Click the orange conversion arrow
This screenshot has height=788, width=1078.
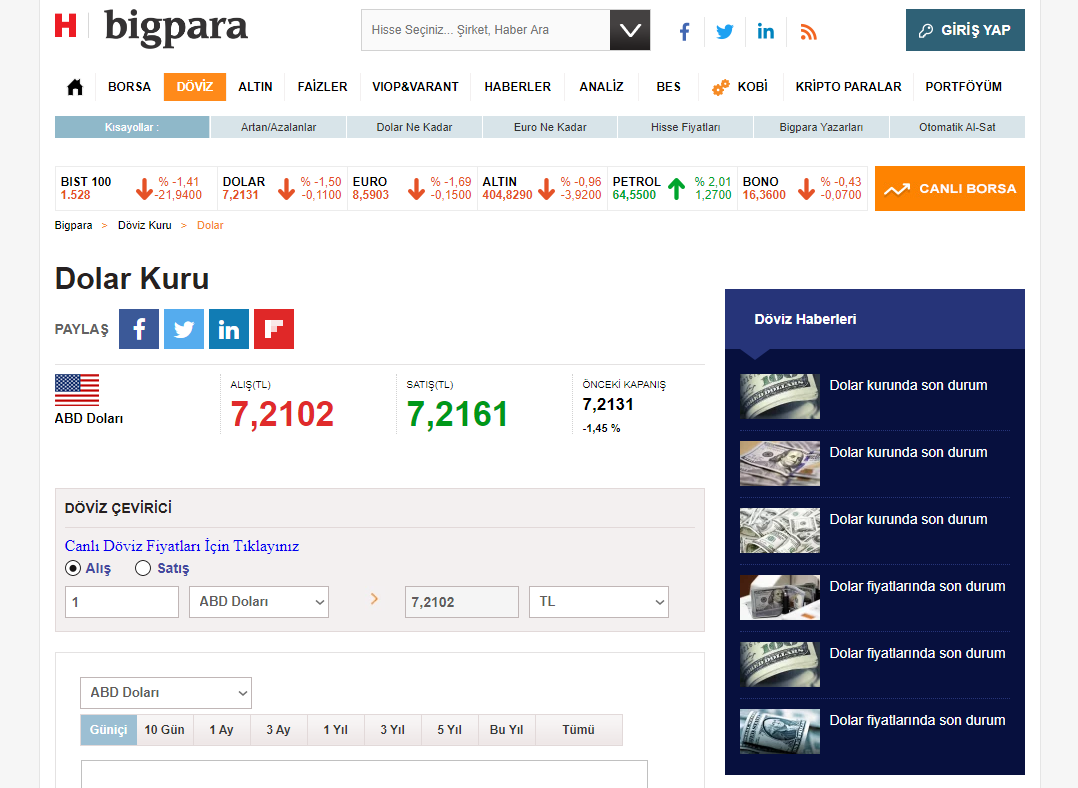tap(374, 599)
